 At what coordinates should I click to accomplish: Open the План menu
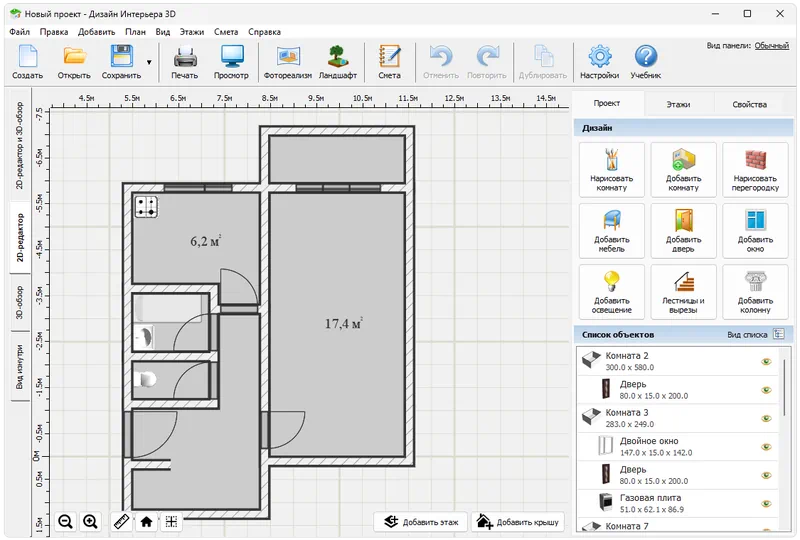[x=135, y=32]
